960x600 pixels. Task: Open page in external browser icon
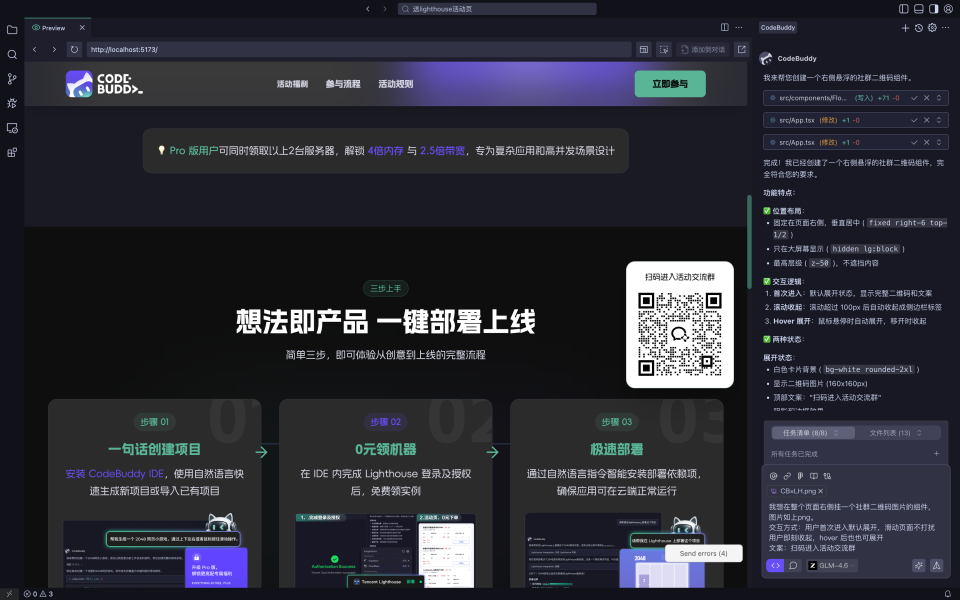[x=742, y=48]
